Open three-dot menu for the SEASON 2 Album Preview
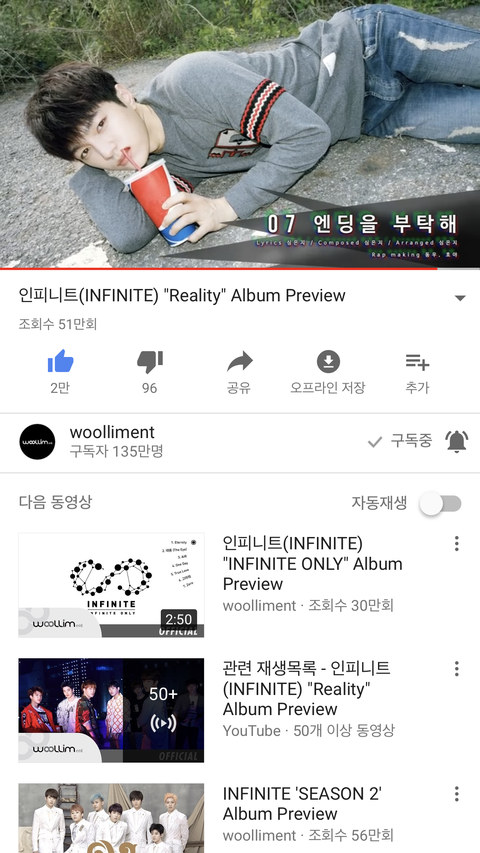Screen dimensions: 480x853 456,793
